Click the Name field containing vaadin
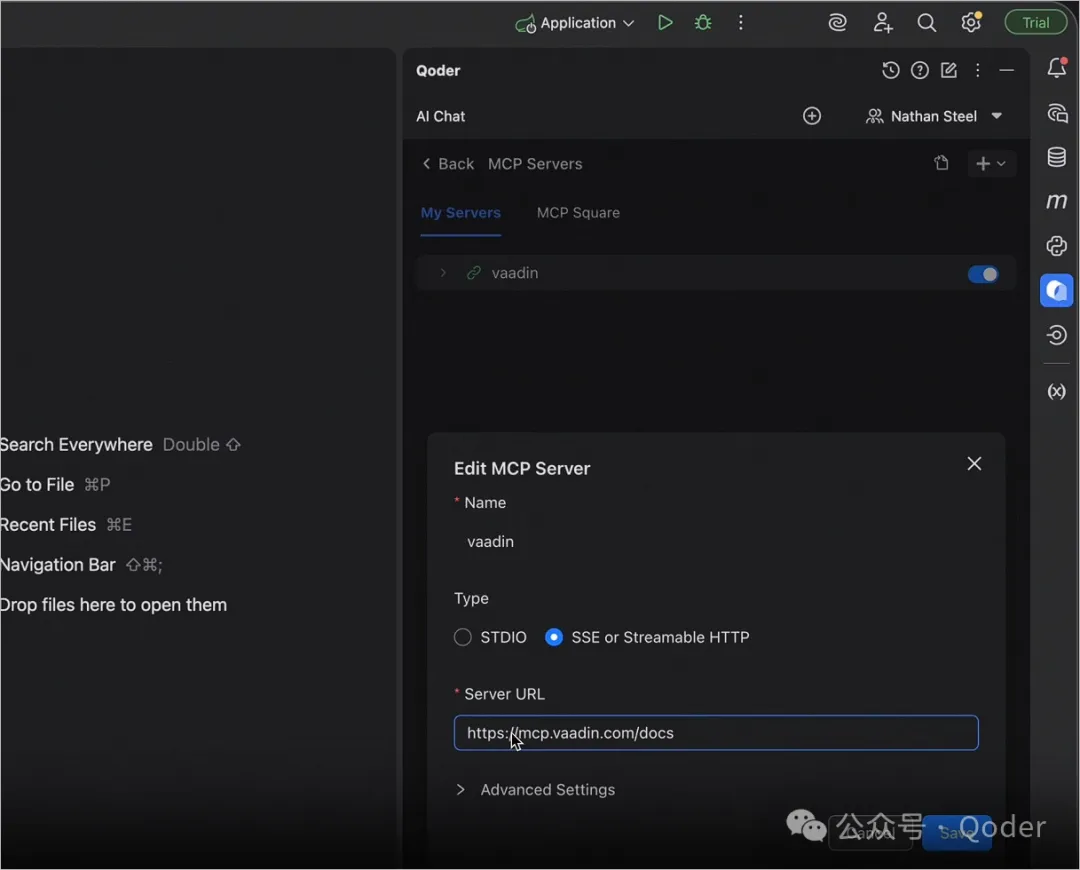 (x=716, y=542)
